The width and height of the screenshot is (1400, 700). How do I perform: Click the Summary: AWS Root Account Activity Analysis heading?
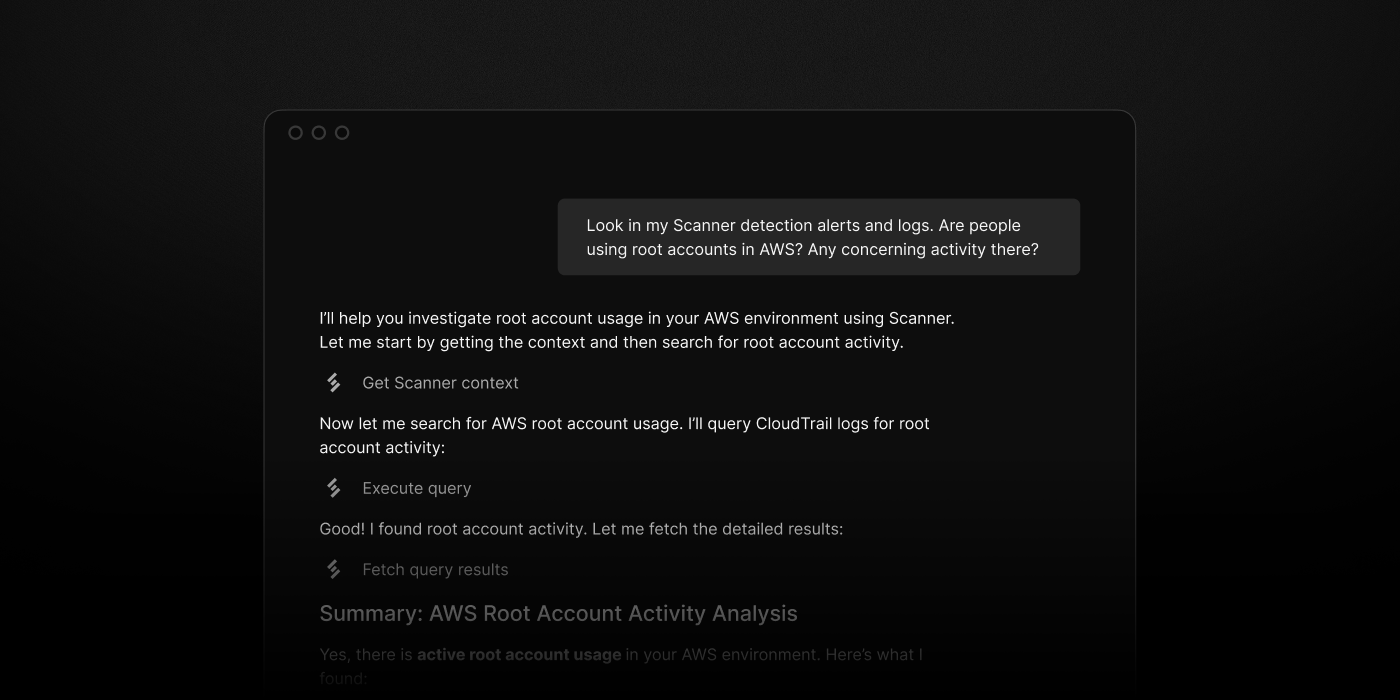pyautogui.click(x=558, y=613)
